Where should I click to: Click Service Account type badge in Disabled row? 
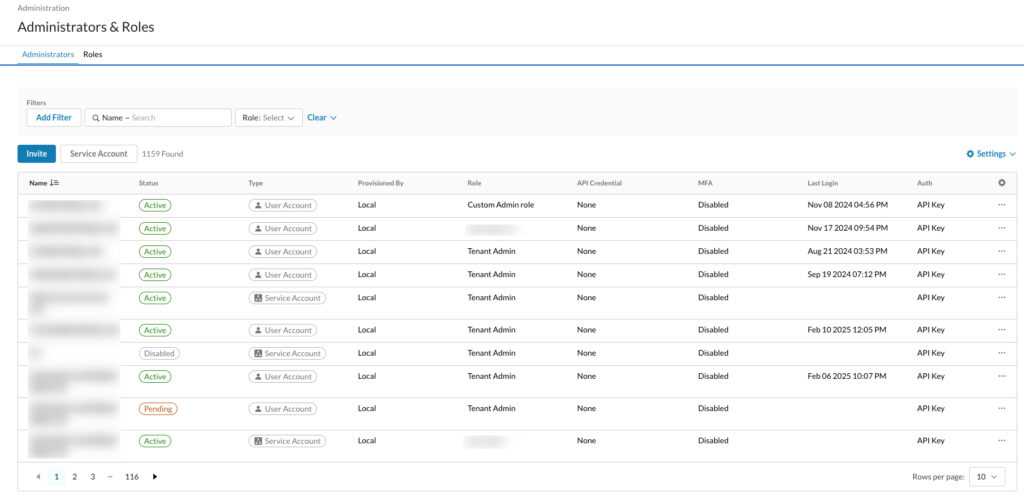coord(287,353)
